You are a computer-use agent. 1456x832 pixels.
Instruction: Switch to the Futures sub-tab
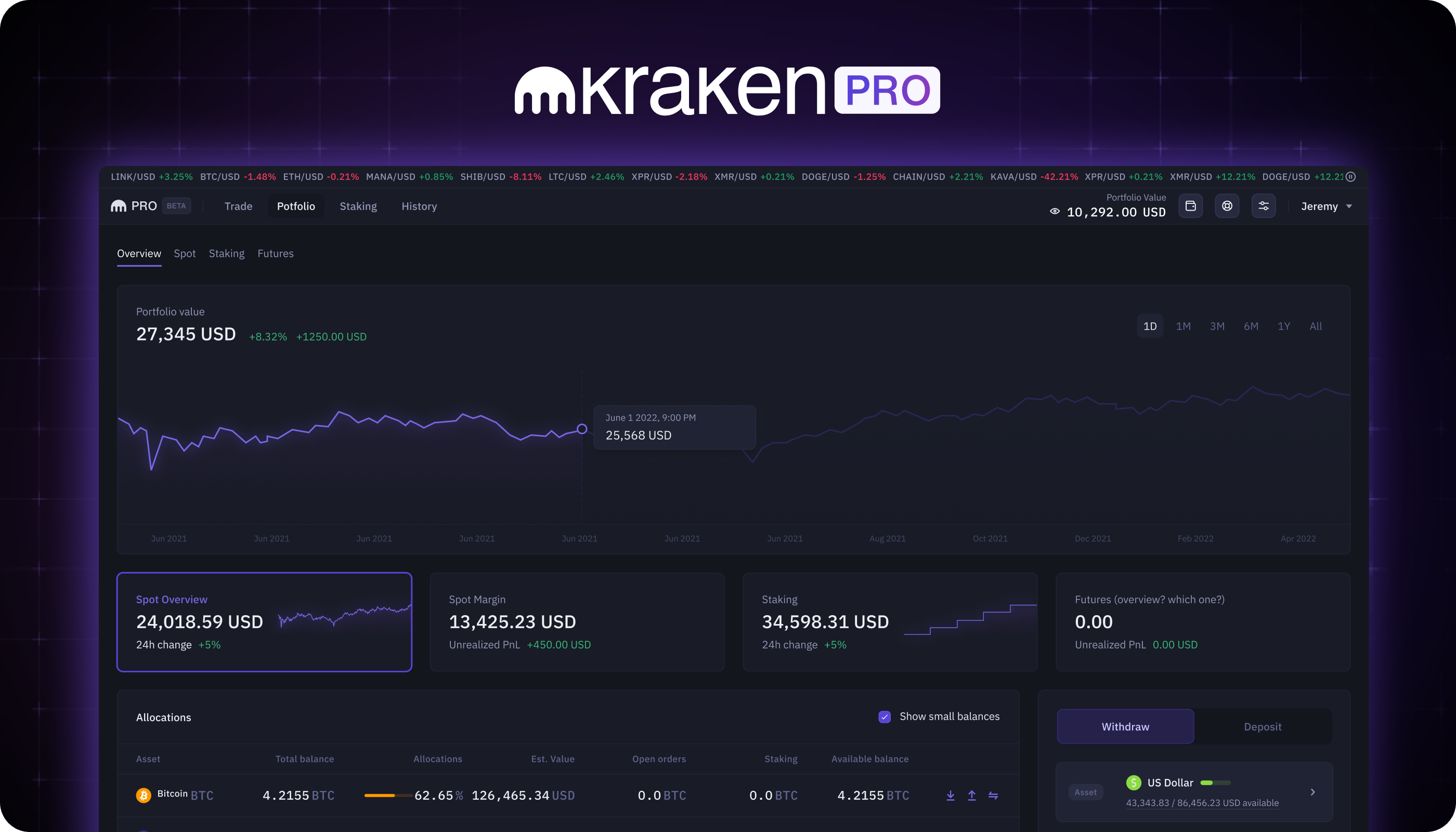[276, 253]
